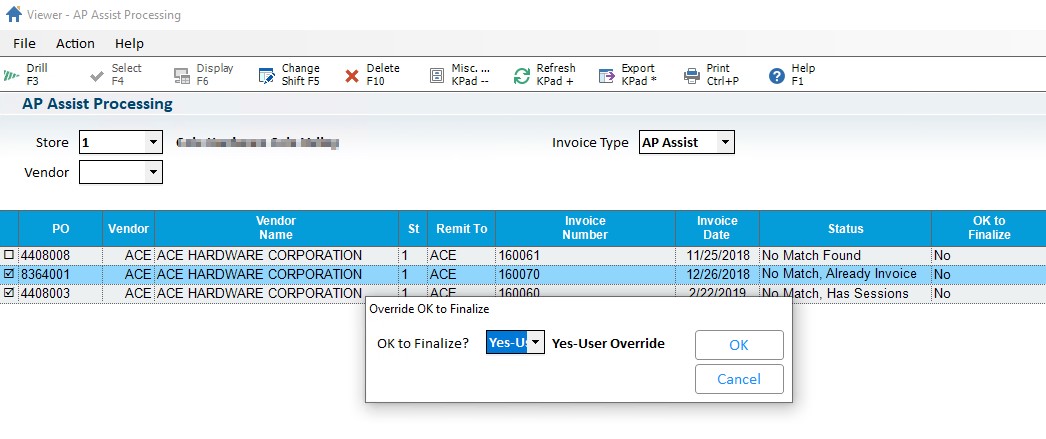Click OK in the override dialog
Viewport: 1046px width, 439px height.
click(x=738, y=344)
